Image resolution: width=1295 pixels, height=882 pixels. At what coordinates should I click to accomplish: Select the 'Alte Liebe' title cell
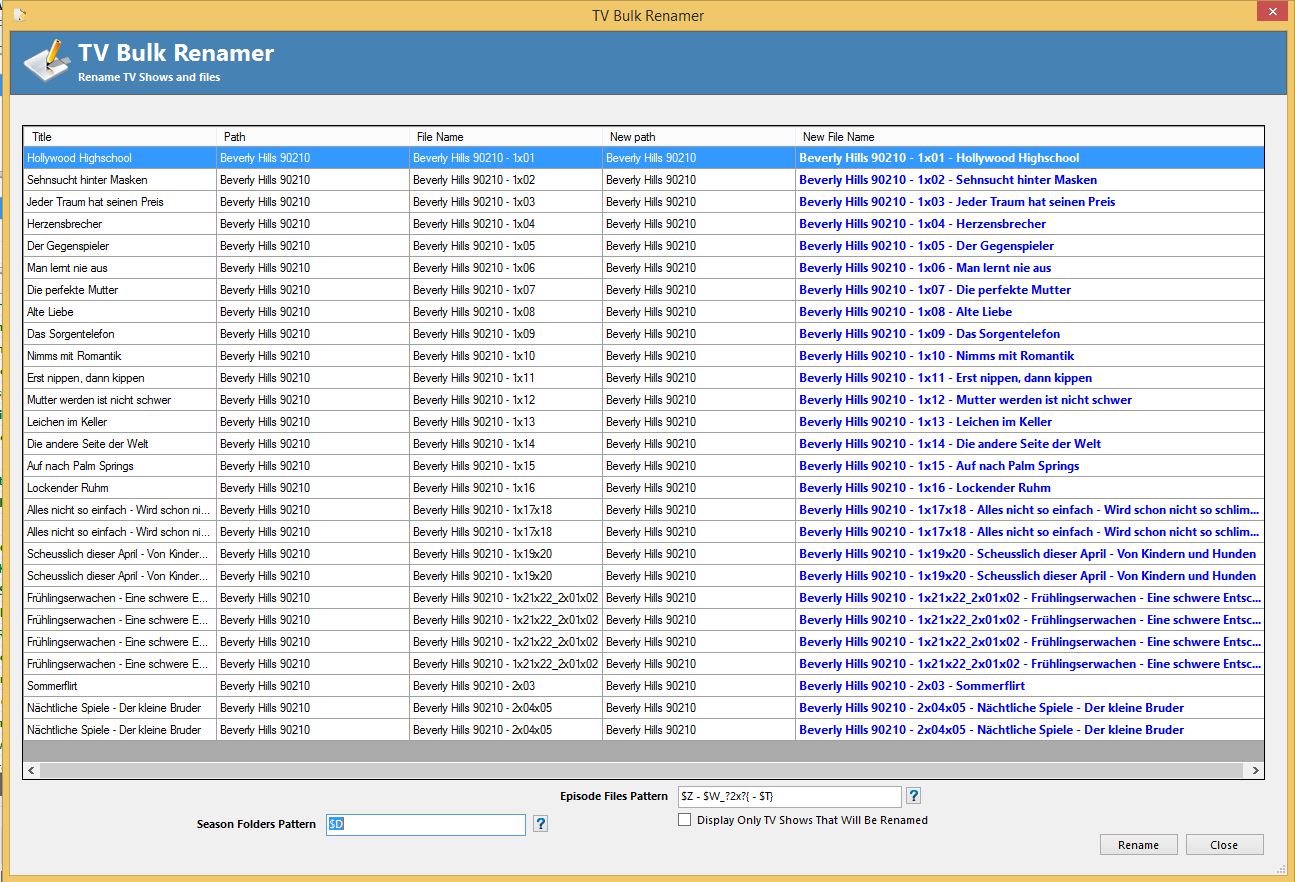point(120,312)
